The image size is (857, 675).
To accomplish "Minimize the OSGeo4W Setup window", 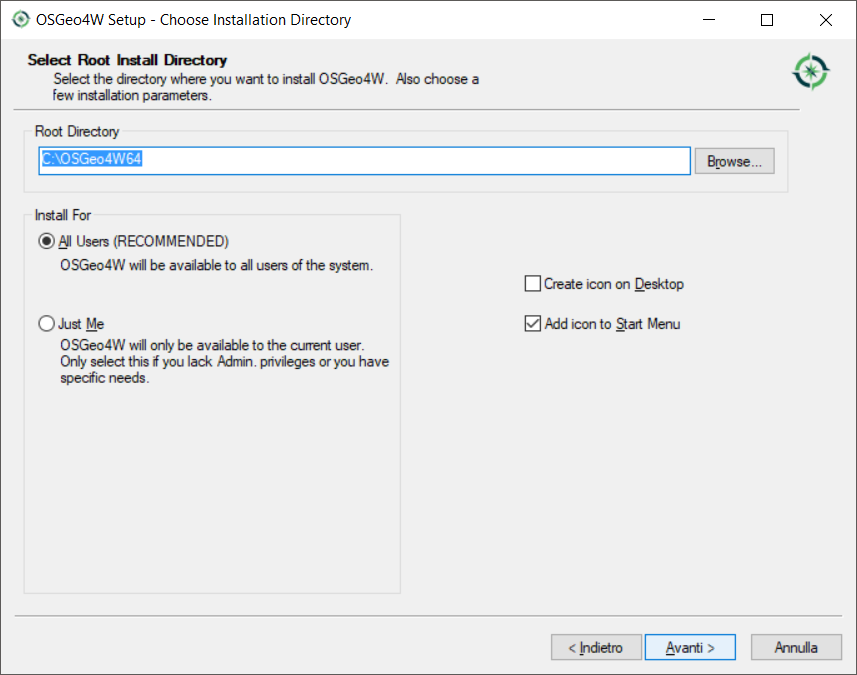I will pos(708,20).
